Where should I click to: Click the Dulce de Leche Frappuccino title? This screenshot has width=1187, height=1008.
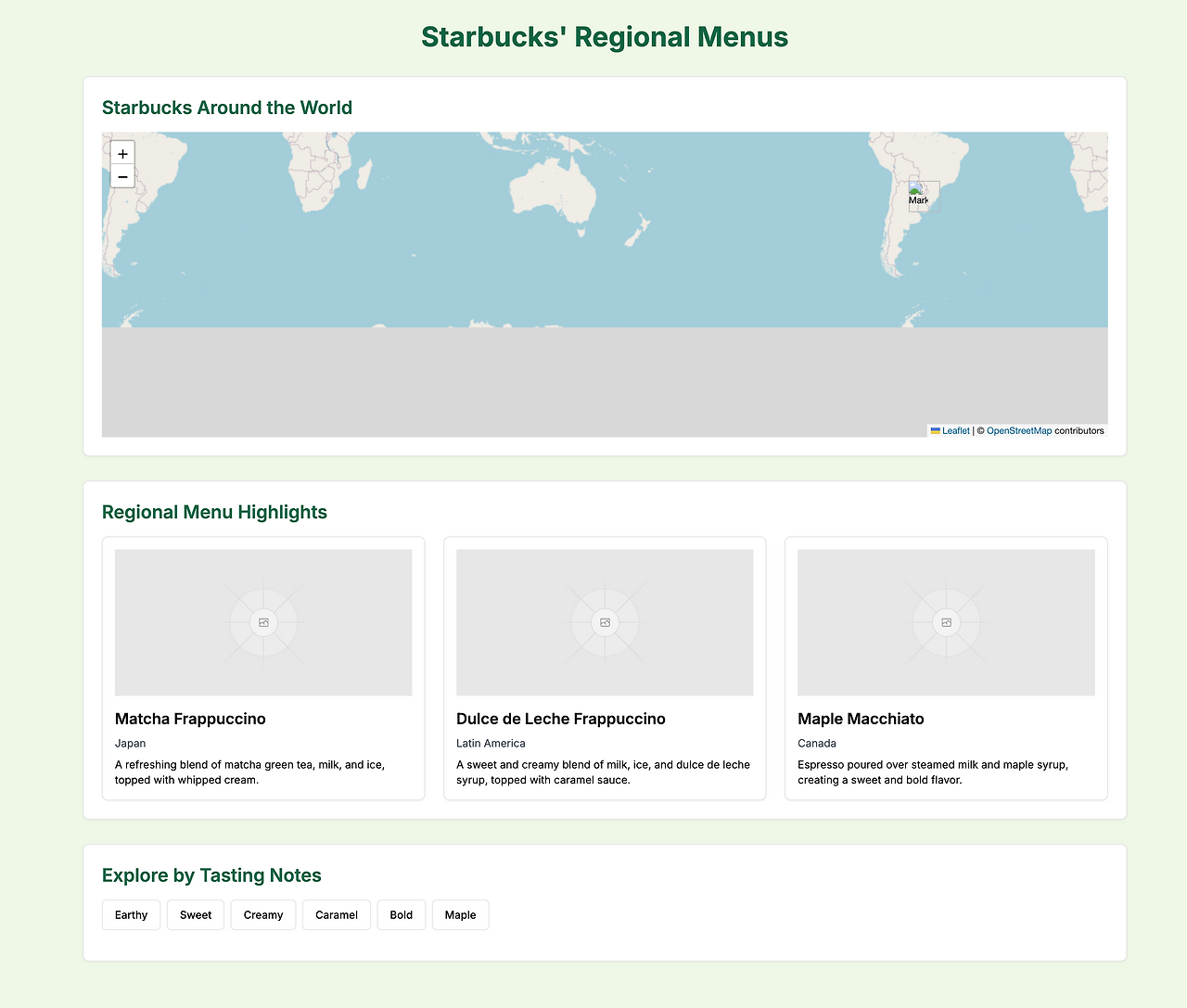pos(561,719)
